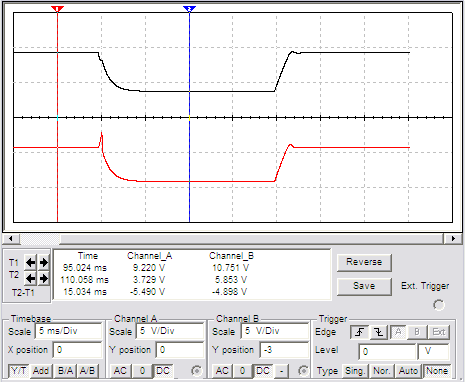The width and height of the screenshot is (465, 382).
Task: Shift T2 cursor right with arrow
Action: coord(43,278)
